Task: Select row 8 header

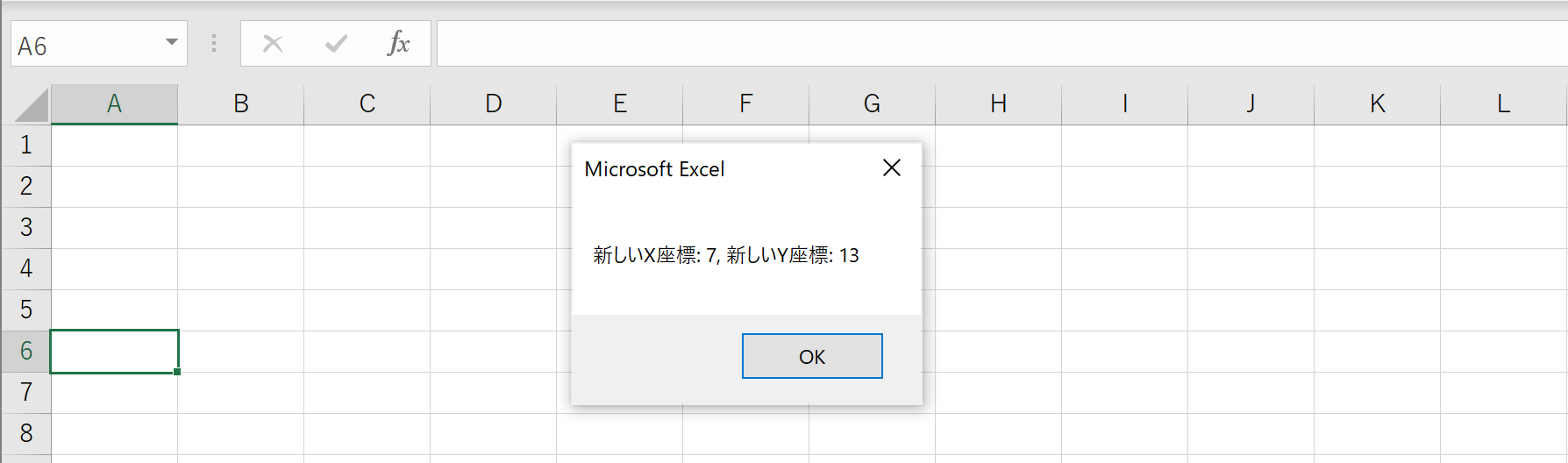Action: coord(26,434)
